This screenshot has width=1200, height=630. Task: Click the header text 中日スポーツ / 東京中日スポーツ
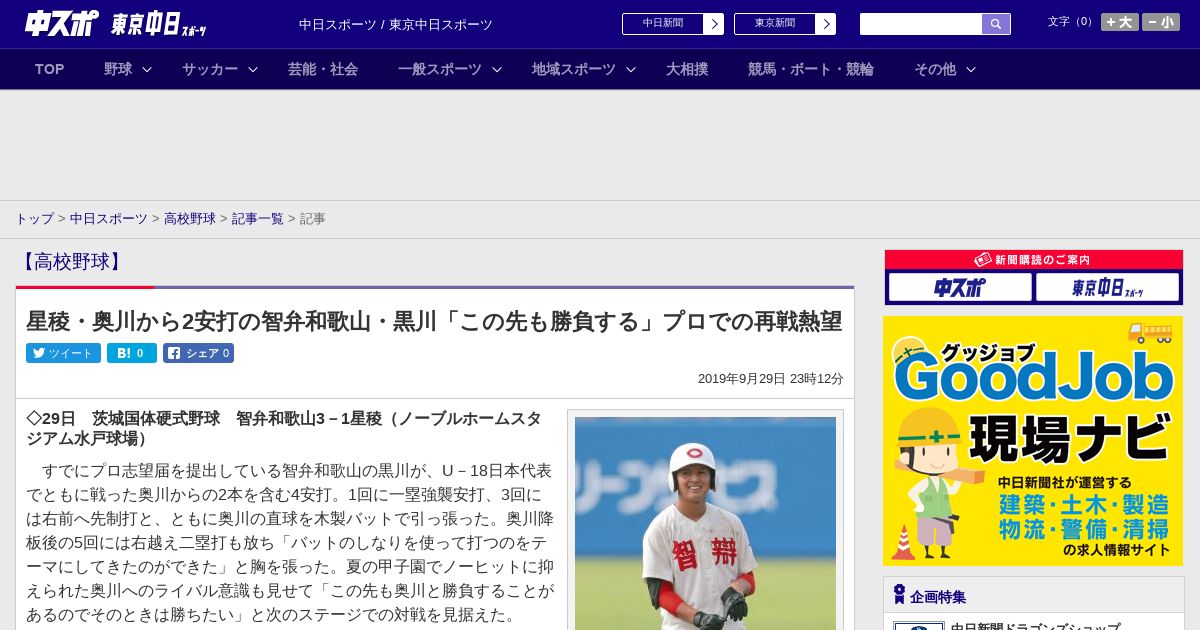396,25
